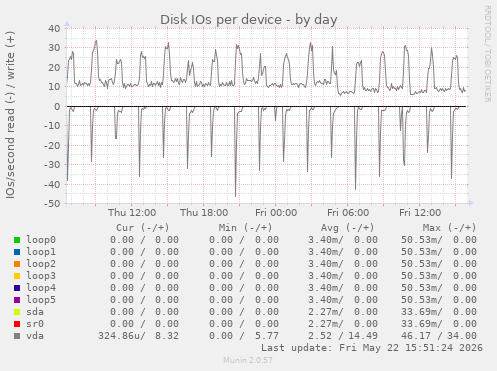The width and height of the screenshot is (497, 371).
Task: Click the y-axis label -20
Action: point(52,145)
